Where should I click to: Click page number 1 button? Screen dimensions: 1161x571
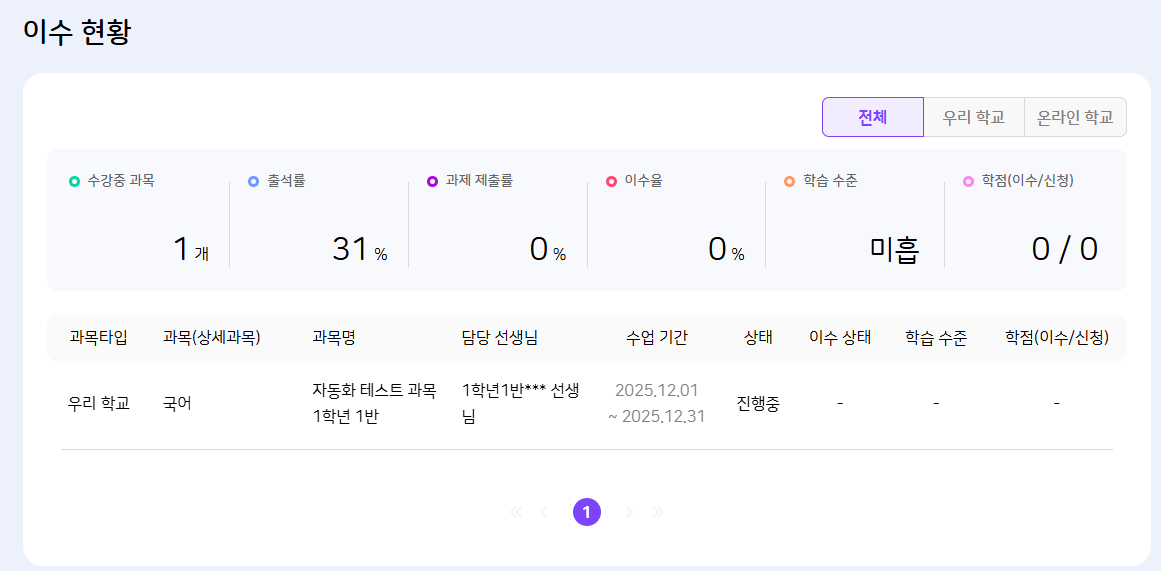click(x=587, y=512)
